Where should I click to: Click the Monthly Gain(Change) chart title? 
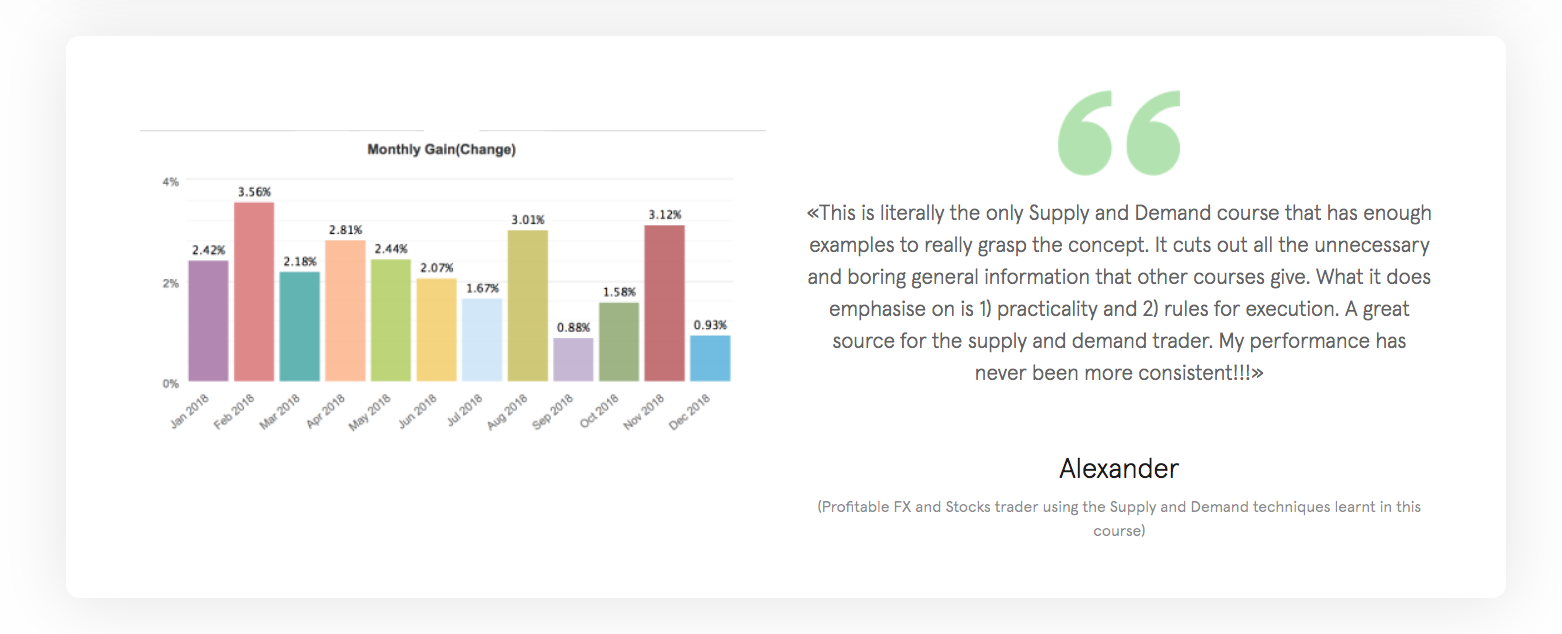pyautogui.click(x=441, y=150)
